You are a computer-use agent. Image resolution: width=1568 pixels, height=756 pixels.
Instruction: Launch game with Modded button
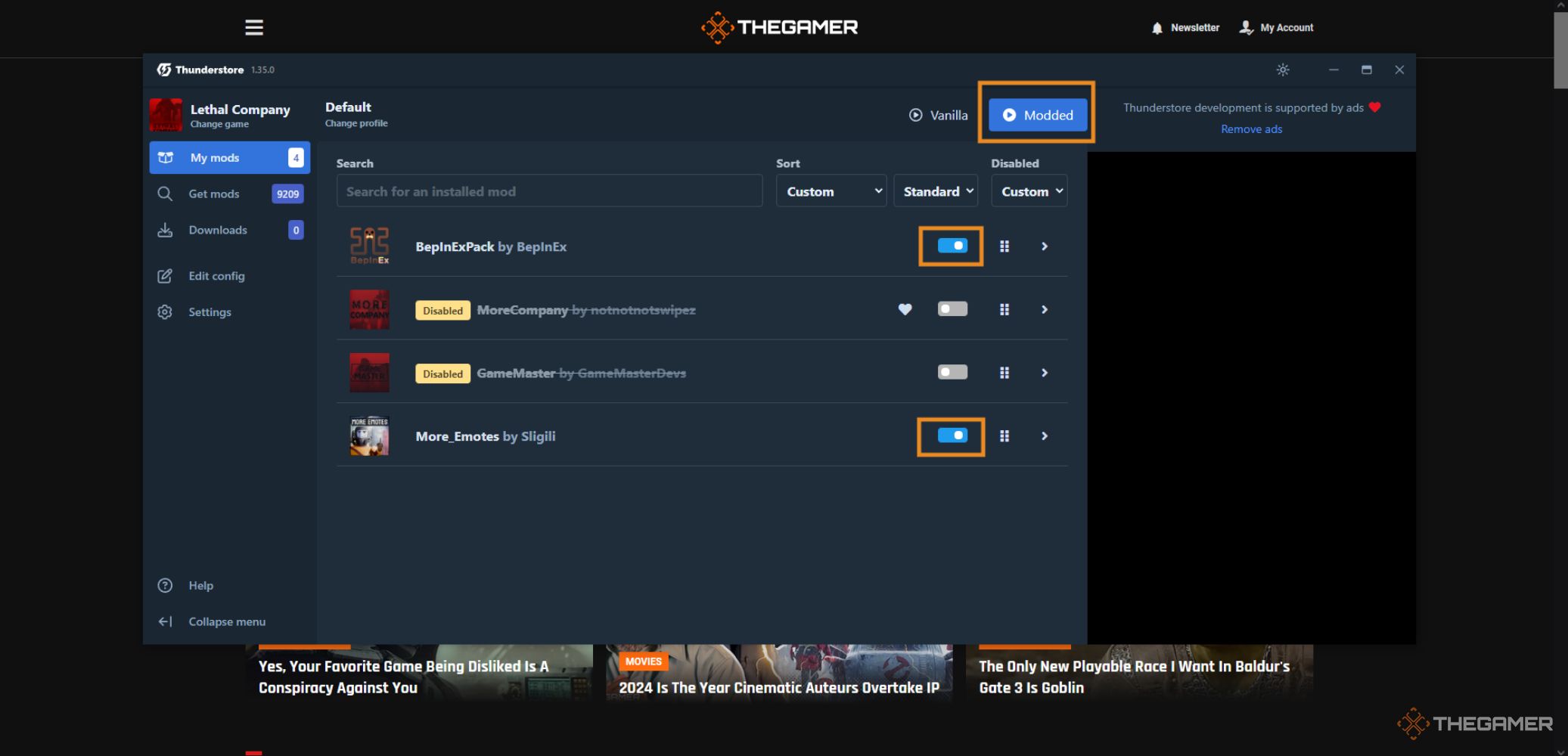coord(1037,115)
